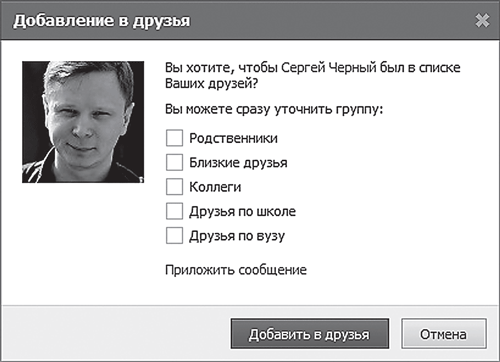
Task: Click the 'Ваших друзей?' line of text
Action: (212, 83)
